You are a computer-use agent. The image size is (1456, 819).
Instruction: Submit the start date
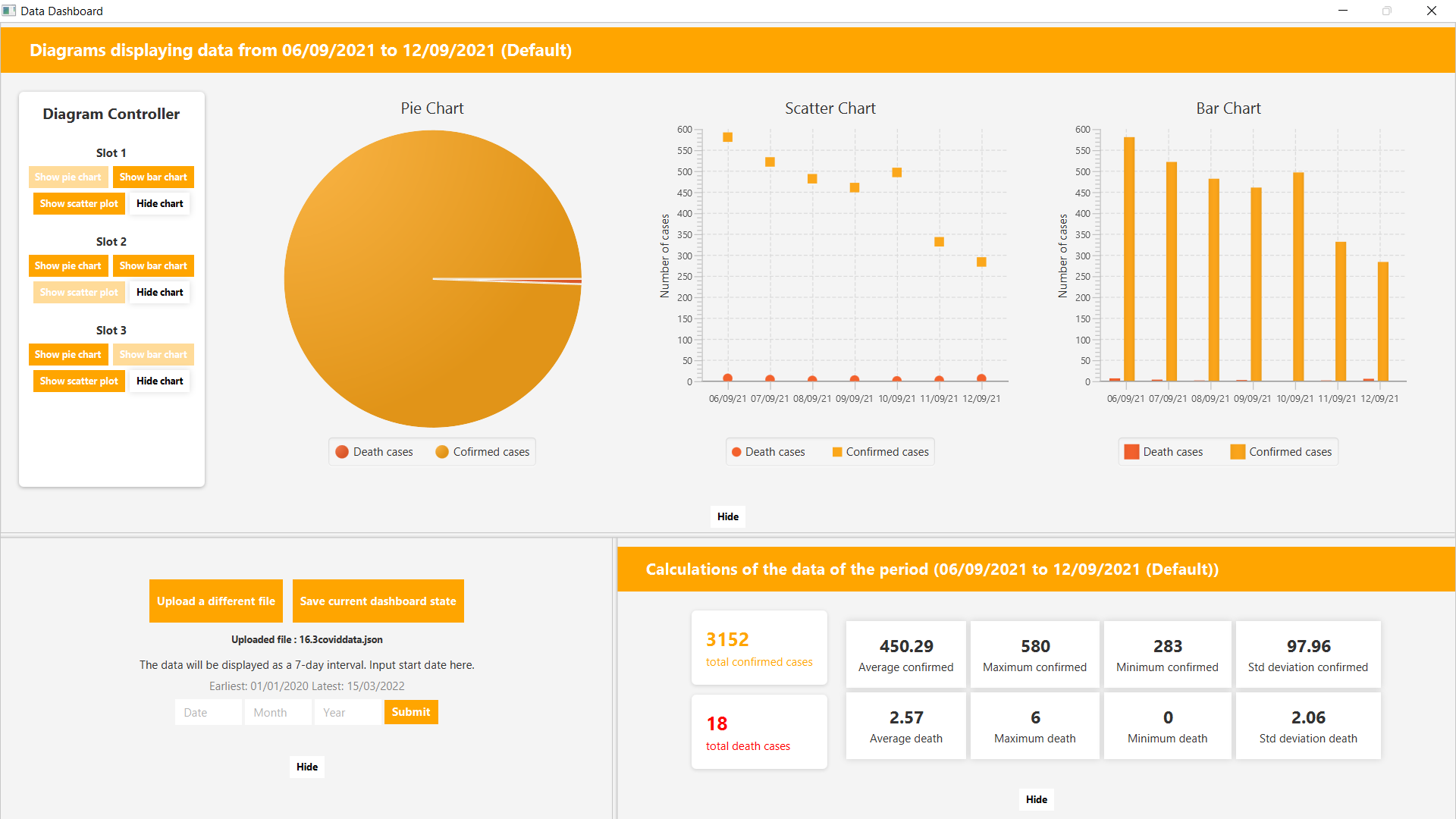click(411, 711)
